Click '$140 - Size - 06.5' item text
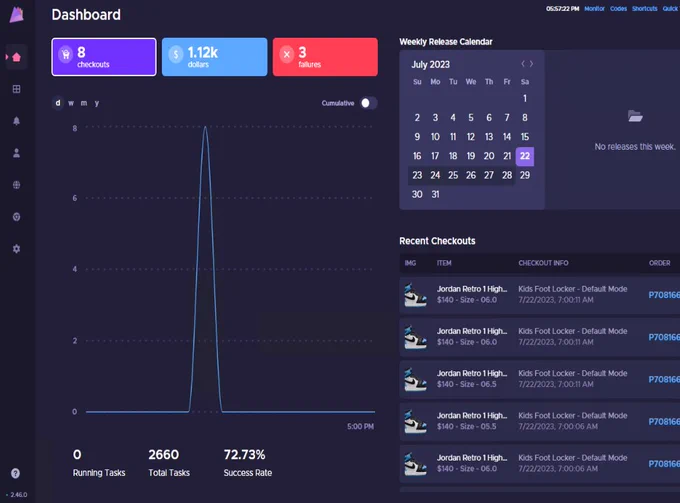 tap(467, 384)
